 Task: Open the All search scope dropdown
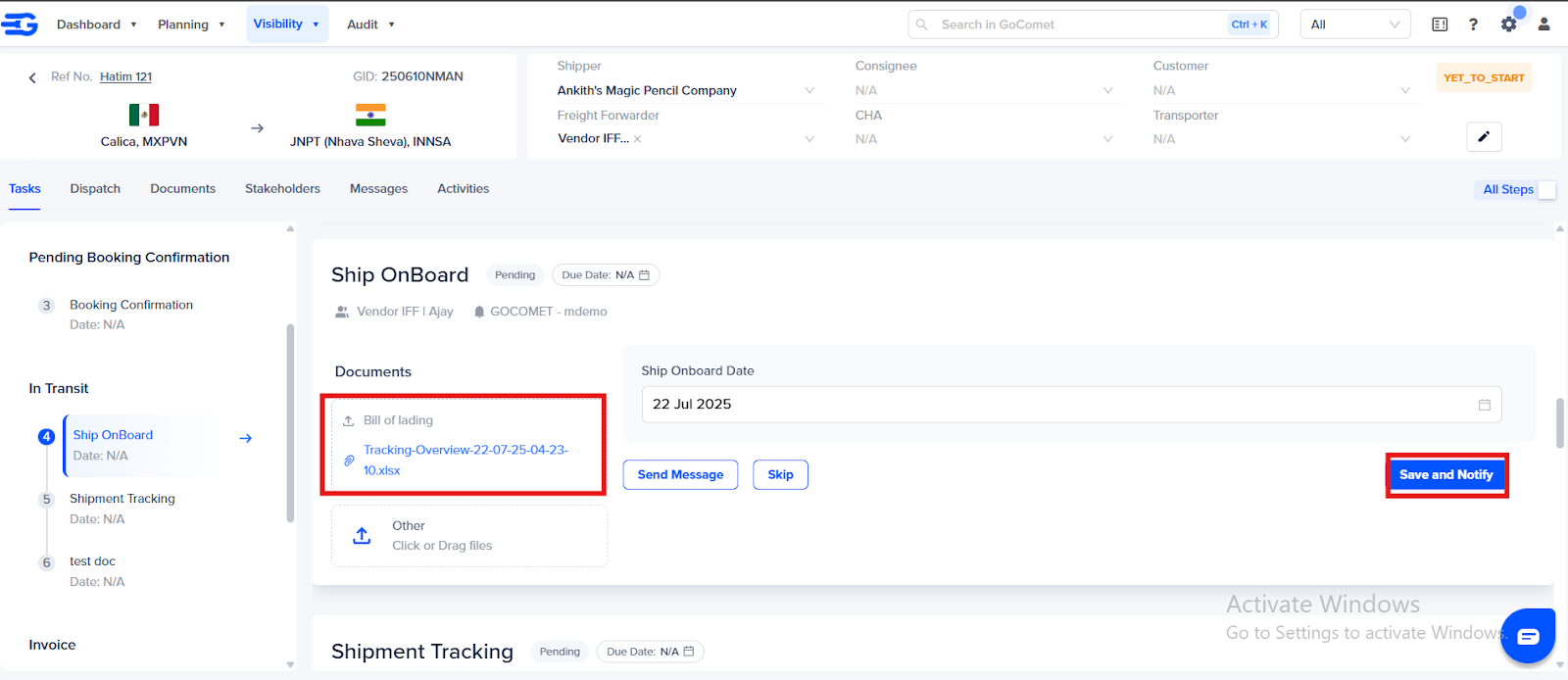(x=1355, y=24)
